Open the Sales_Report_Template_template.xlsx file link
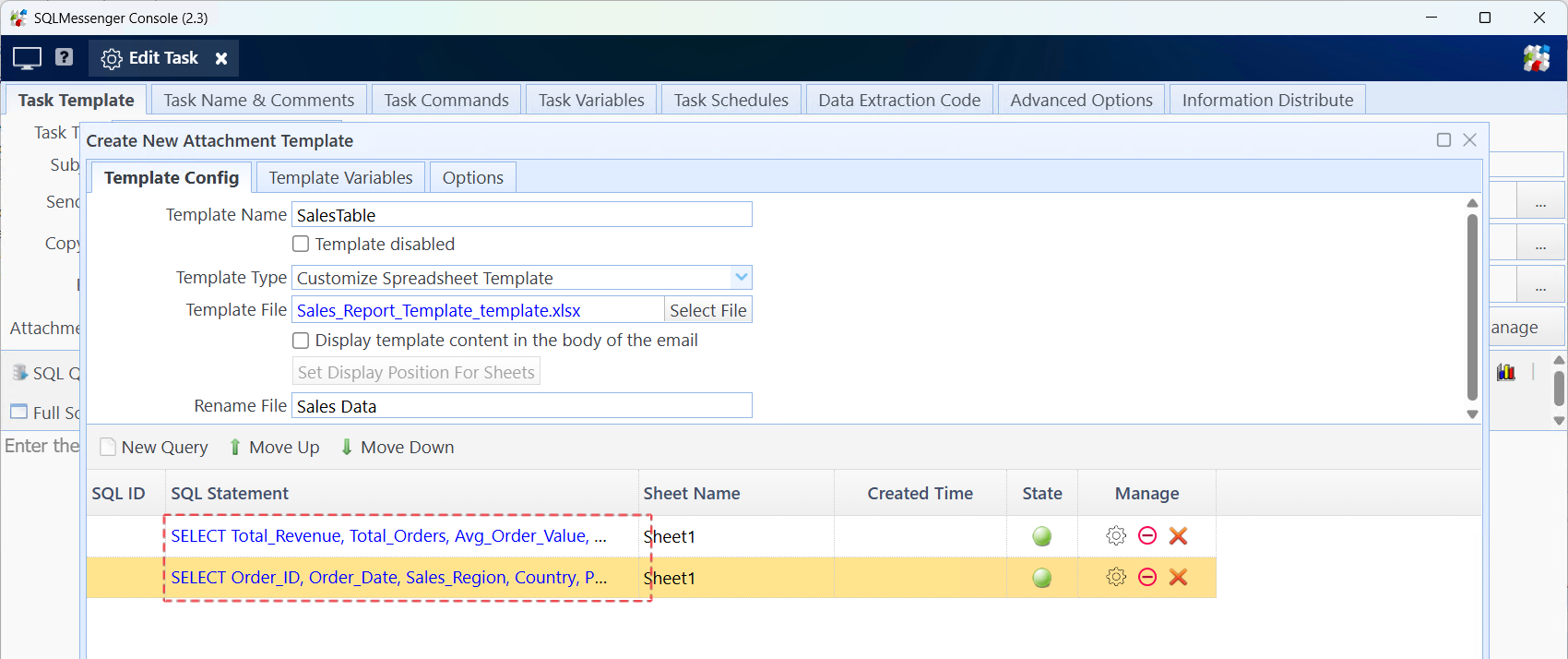 click(x=438, y=310)
